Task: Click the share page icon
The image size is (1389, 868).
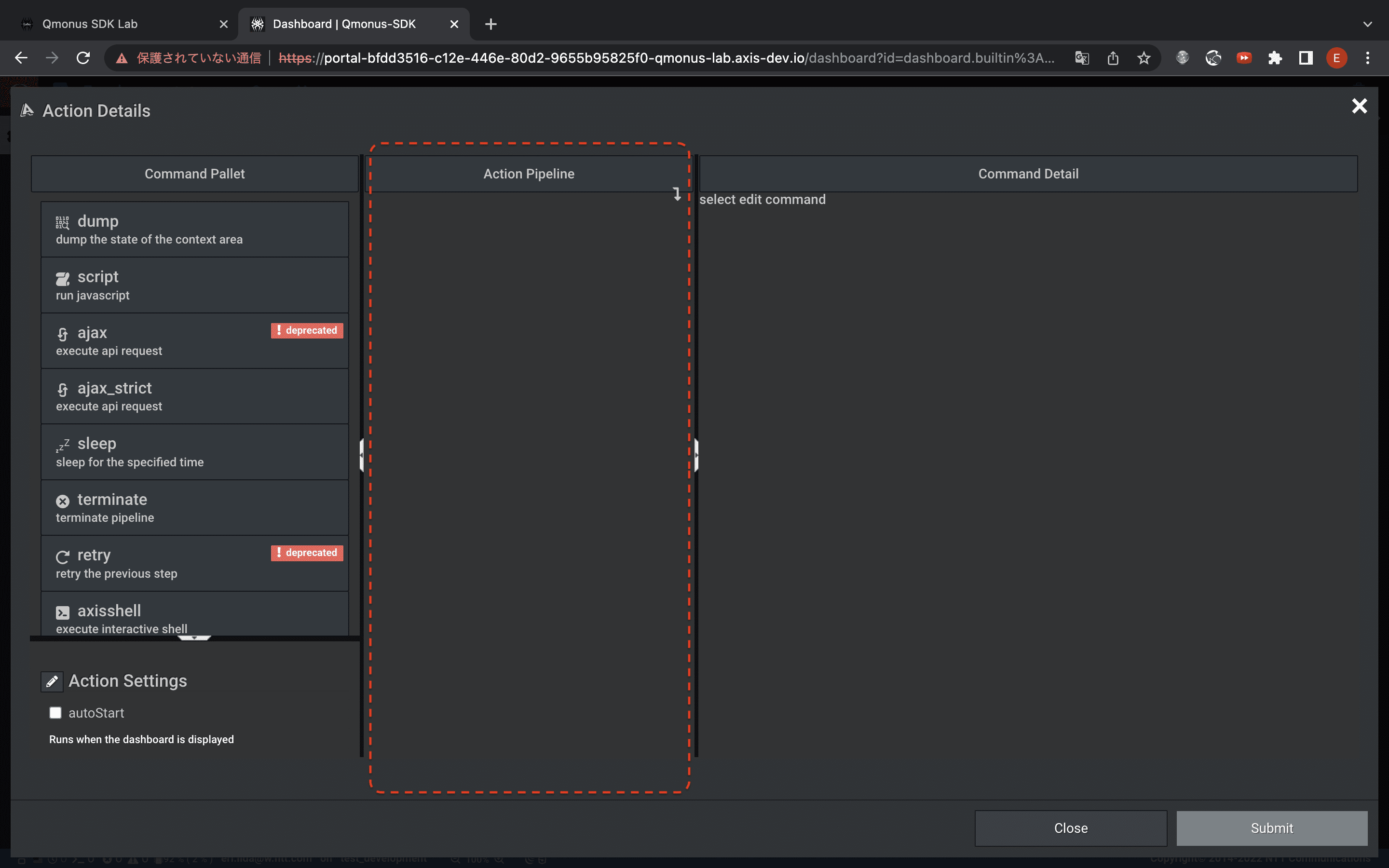Action: point(1113,58)
